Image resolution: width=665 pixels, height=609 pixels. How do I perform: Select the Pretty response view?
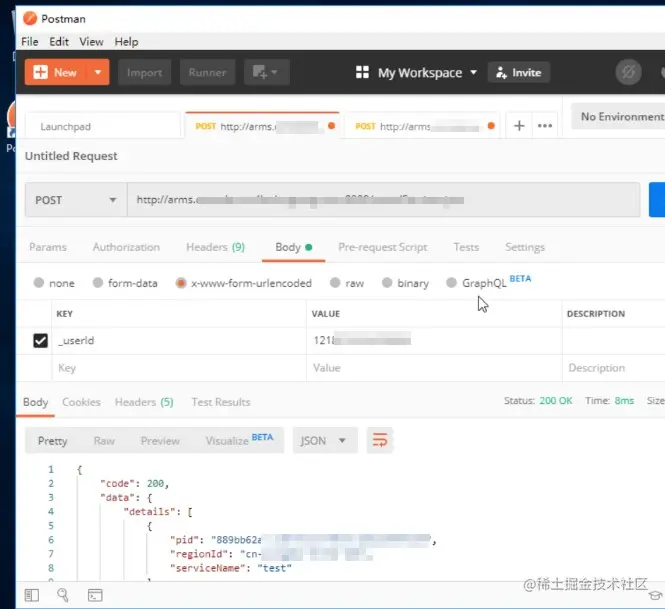(x=52, y=441)
